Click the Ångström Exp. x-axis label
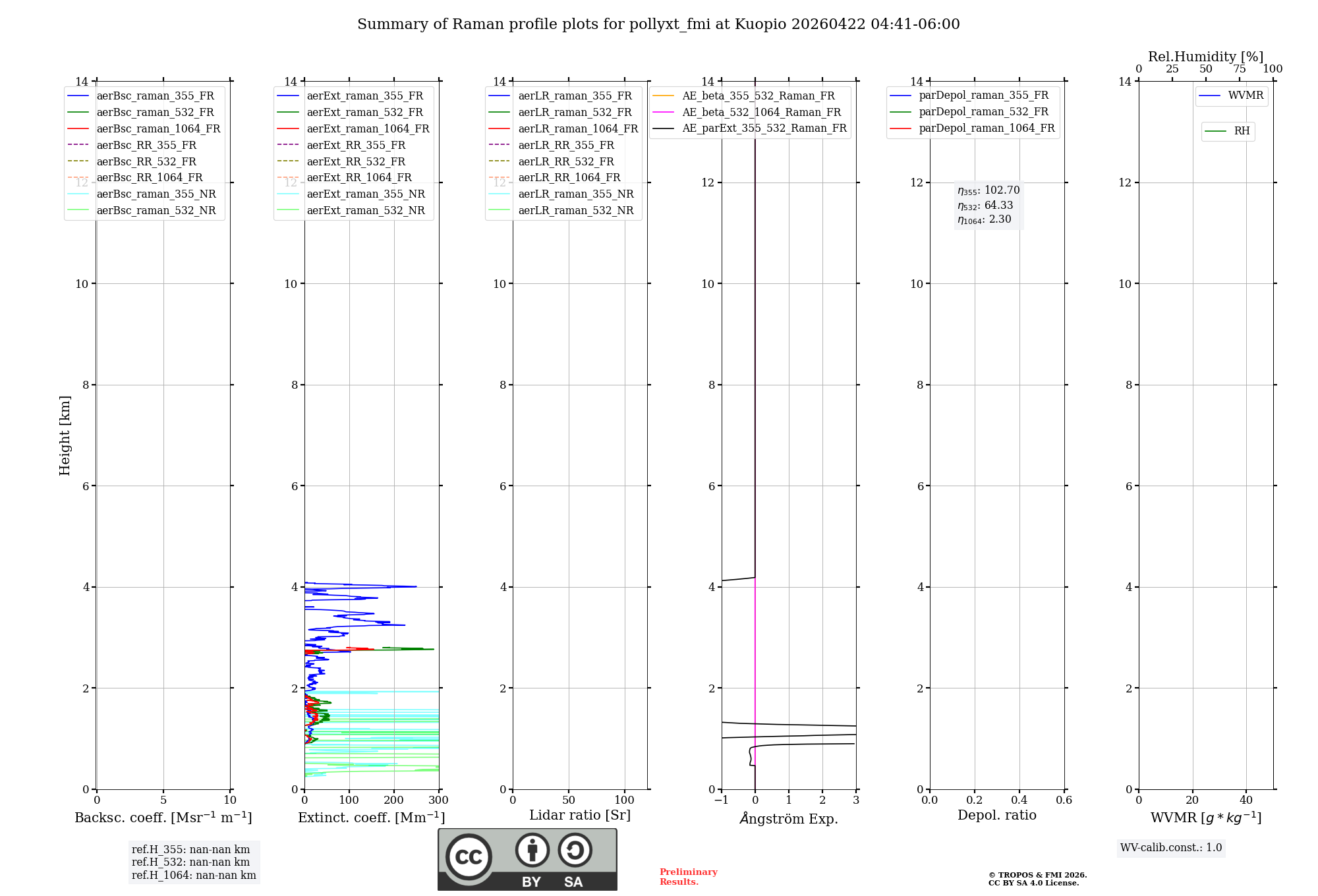Image resolution: width=1318 pixels, height=896 pixels. pos(788,818)
